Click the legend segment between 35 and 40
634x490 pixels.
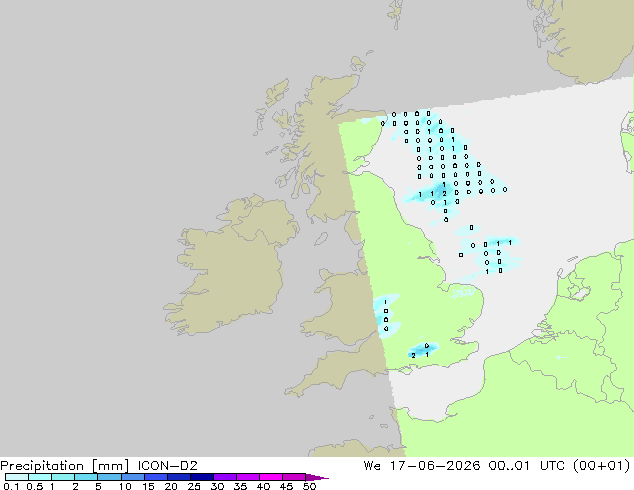coord(248,477)
